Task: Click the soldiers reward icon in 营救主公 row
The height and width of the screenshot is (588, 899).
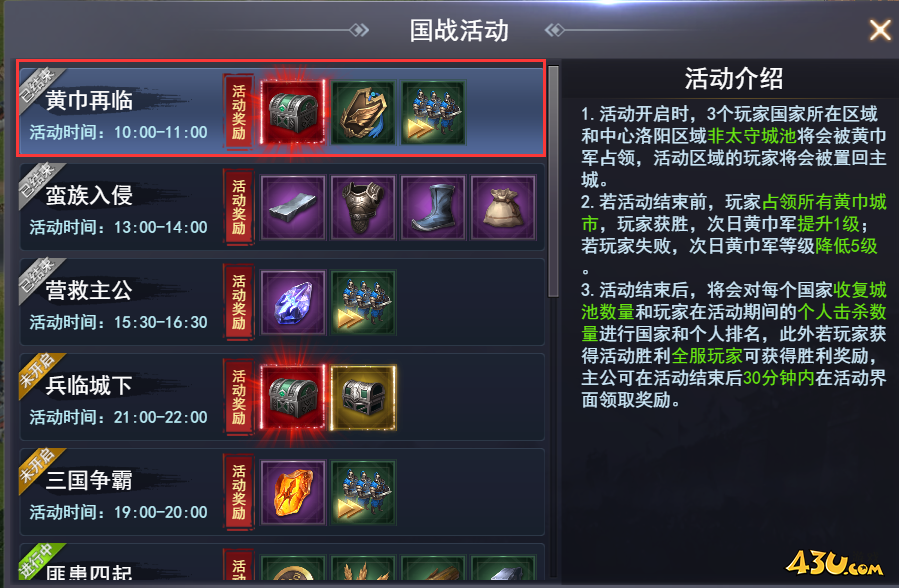Action: [x=363, y=303]
